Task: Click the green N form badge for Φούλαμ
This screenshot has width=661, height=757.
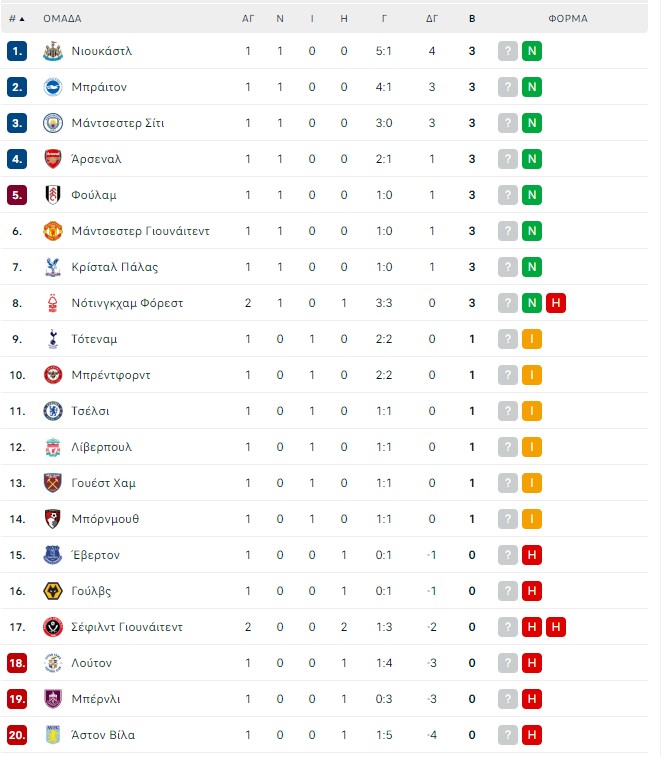Action: 532,195
